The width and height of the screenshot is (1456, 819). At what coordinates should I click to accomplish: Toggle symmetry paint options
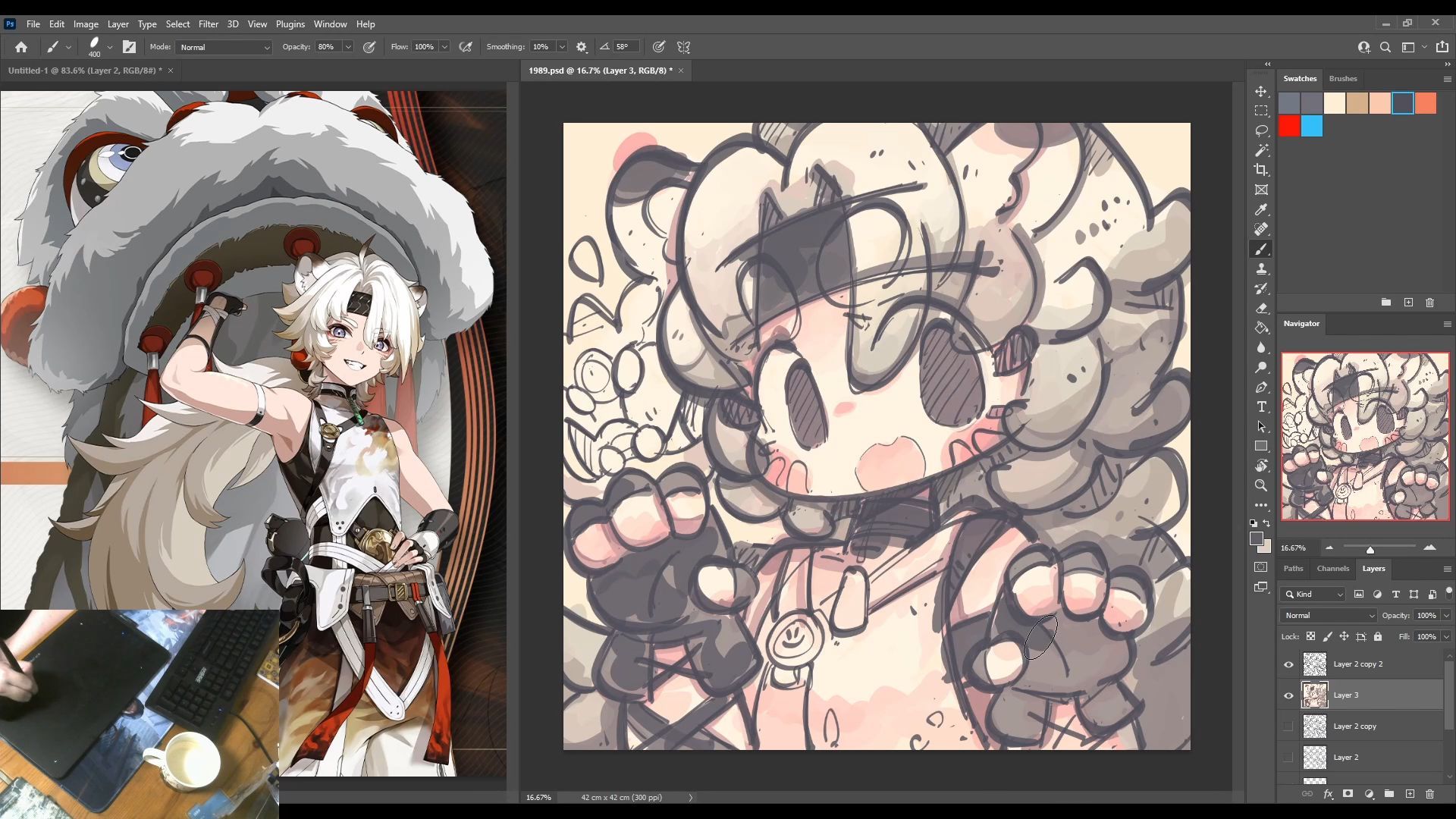click(x=684, y=47)
